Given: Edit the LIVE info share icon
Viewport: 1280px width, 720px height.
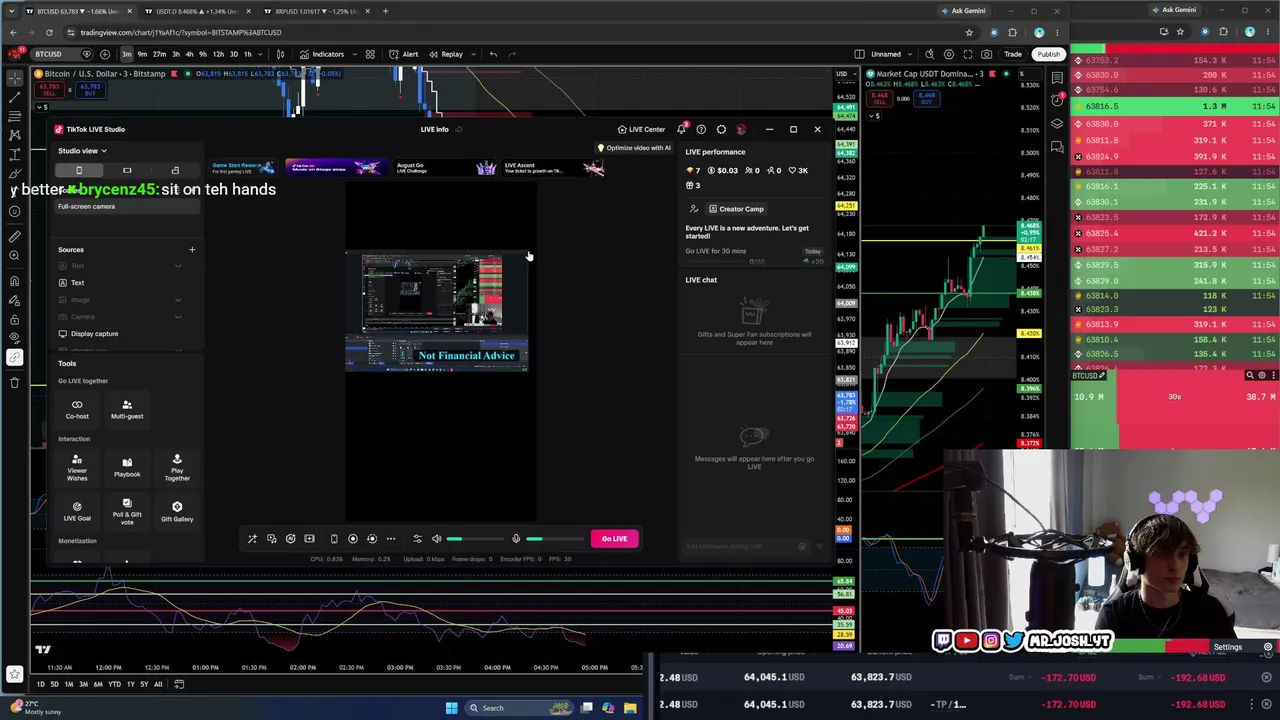Looking at the screenshot, I should (459, 129).
